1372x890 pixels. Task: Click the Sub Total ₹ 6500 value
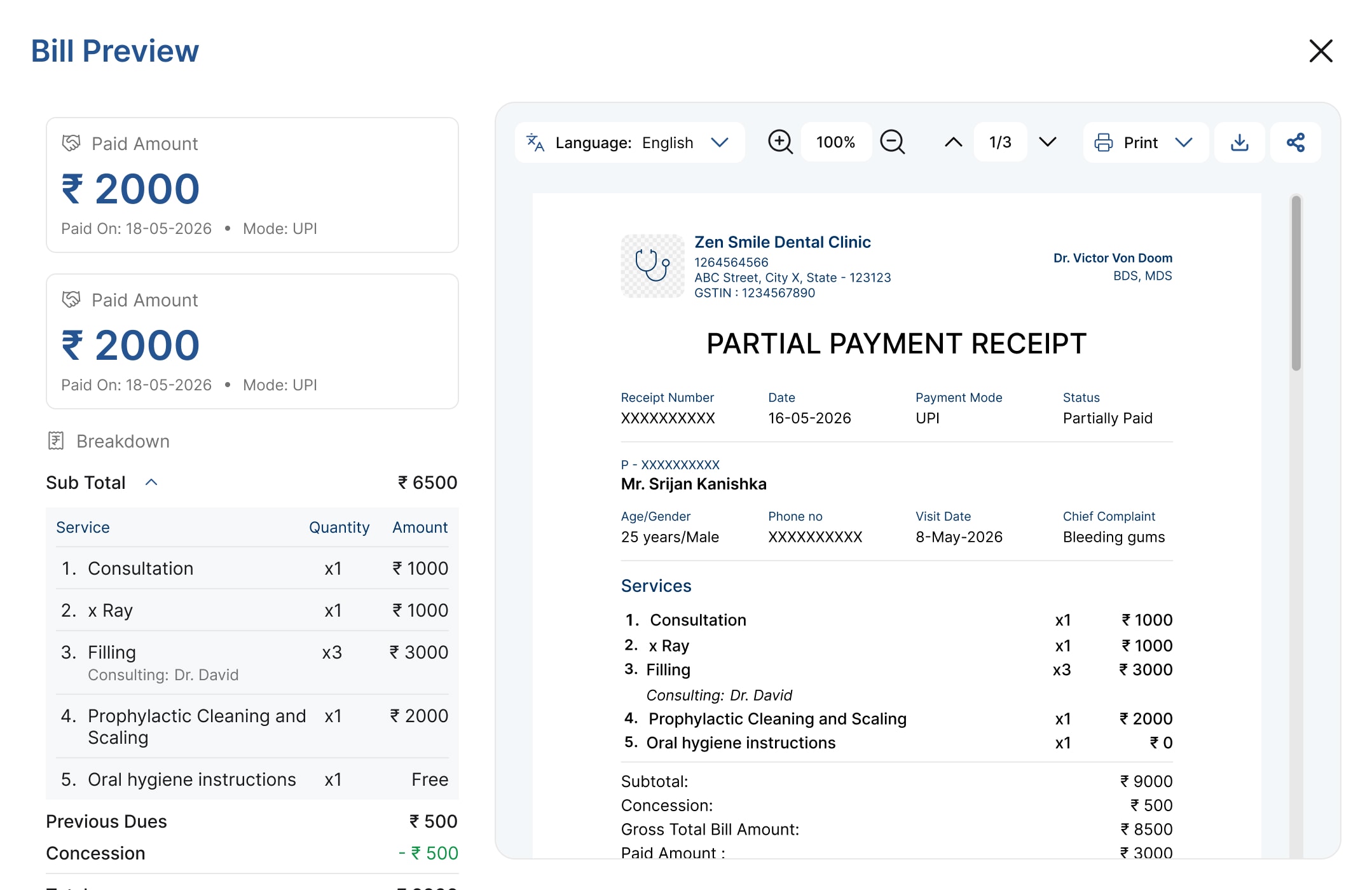click(x=427, y=483)
